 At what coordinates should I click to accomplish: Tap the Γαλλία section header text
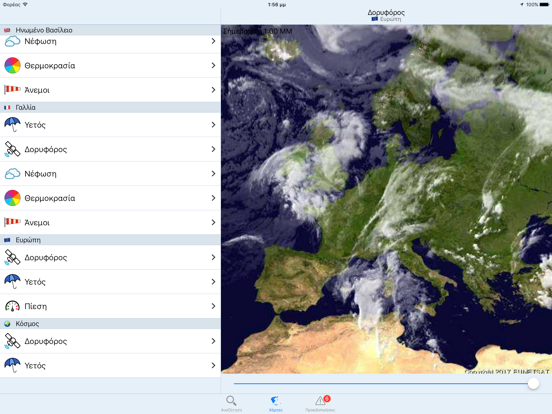[25, 107]
